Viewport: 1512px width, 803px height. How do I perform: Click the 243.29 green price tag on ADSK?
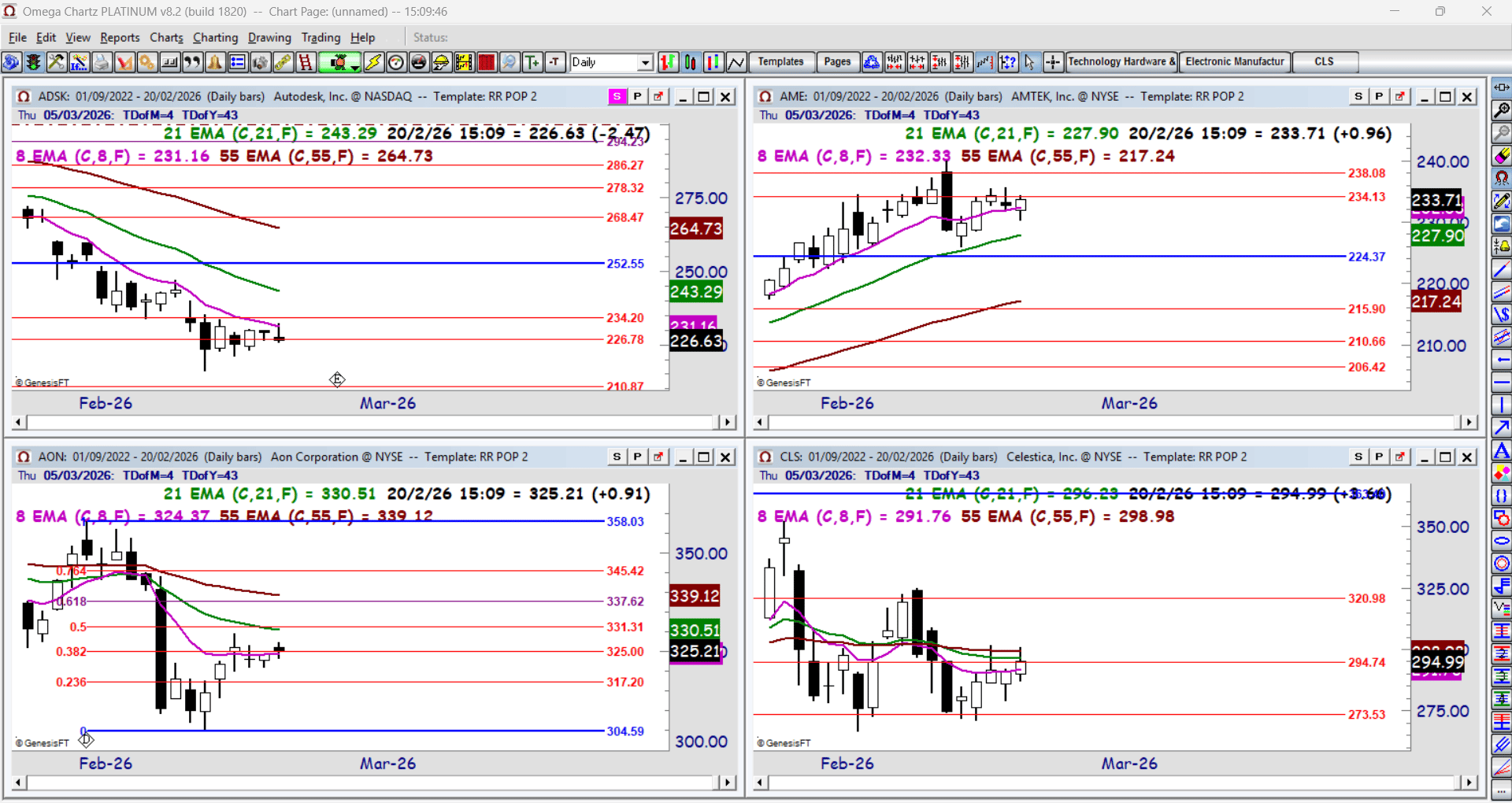pos(696,292)
